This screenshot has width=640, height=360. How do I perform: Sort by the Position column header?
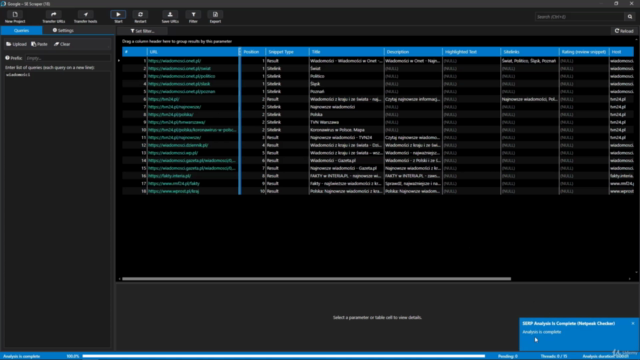coord(253,52)
